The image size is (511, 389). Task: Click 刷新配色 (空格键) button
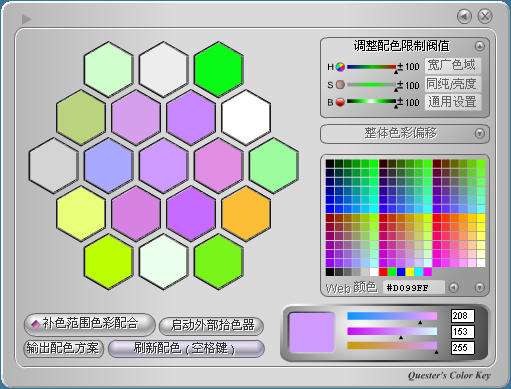tap(186, 348)
